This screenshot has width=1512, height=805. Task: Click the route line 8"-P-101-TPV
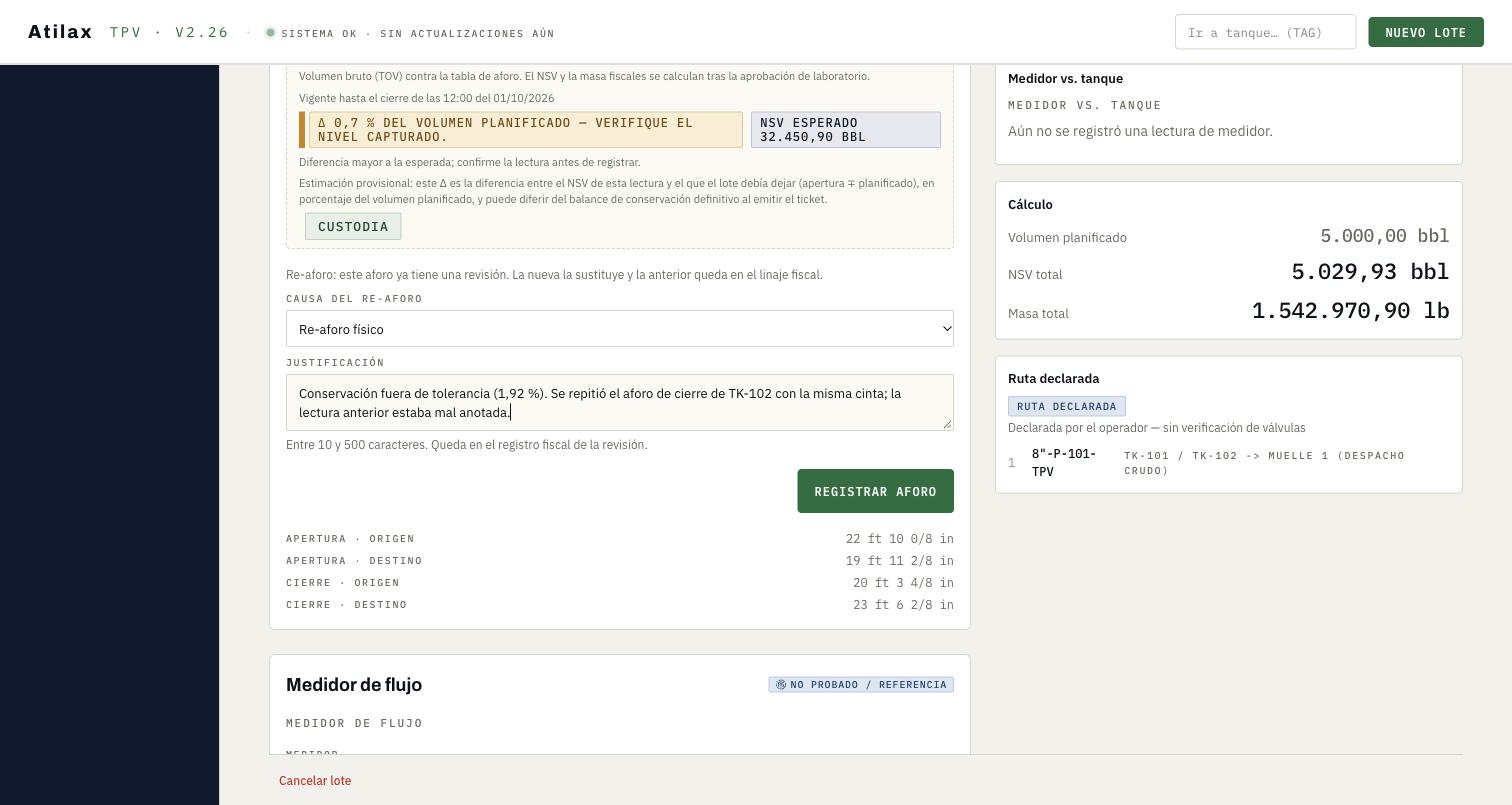click(x=1065, y=462)
